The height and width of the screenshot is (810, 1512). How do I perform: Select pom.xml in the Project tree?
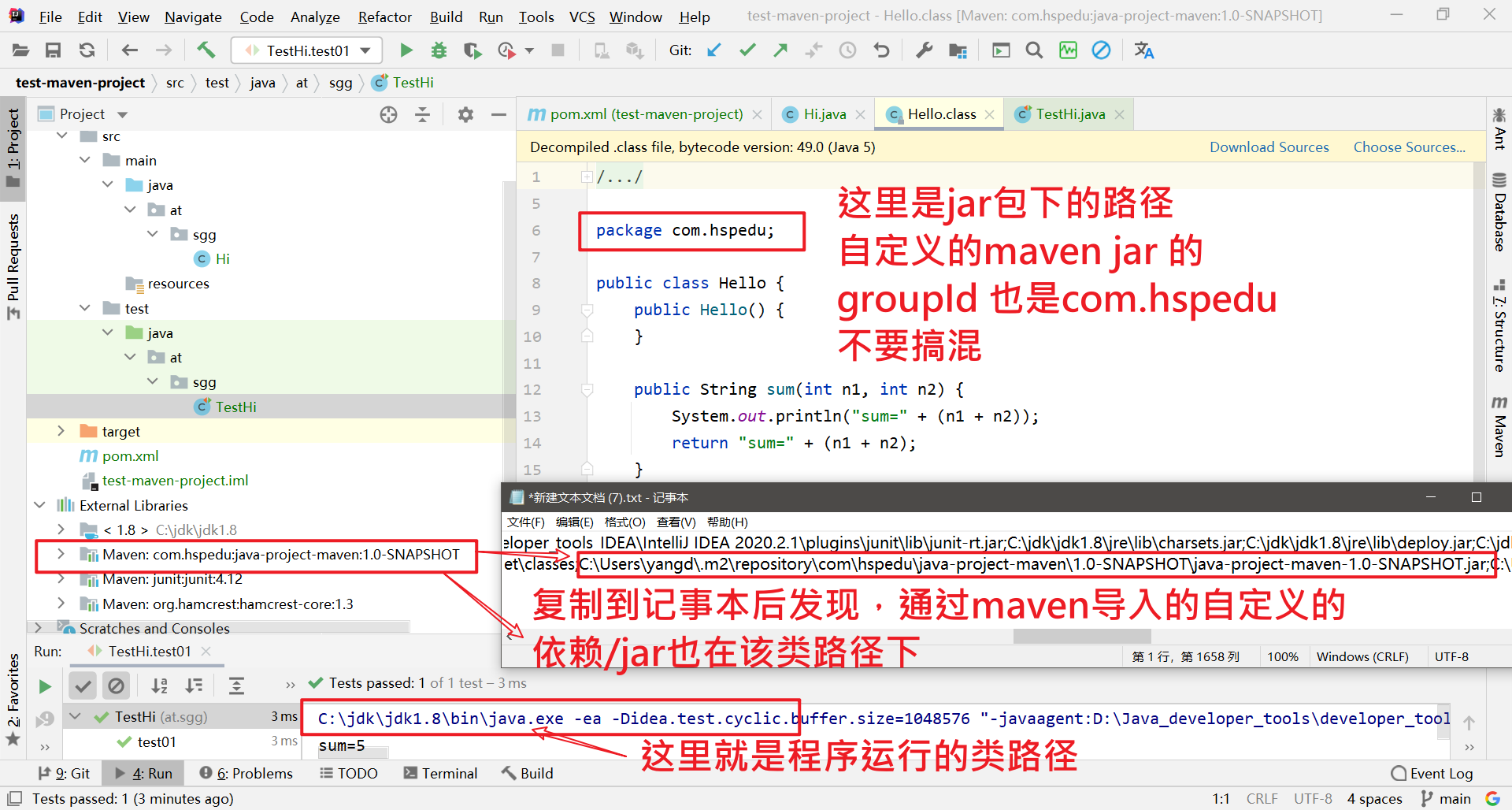point(130,455)
